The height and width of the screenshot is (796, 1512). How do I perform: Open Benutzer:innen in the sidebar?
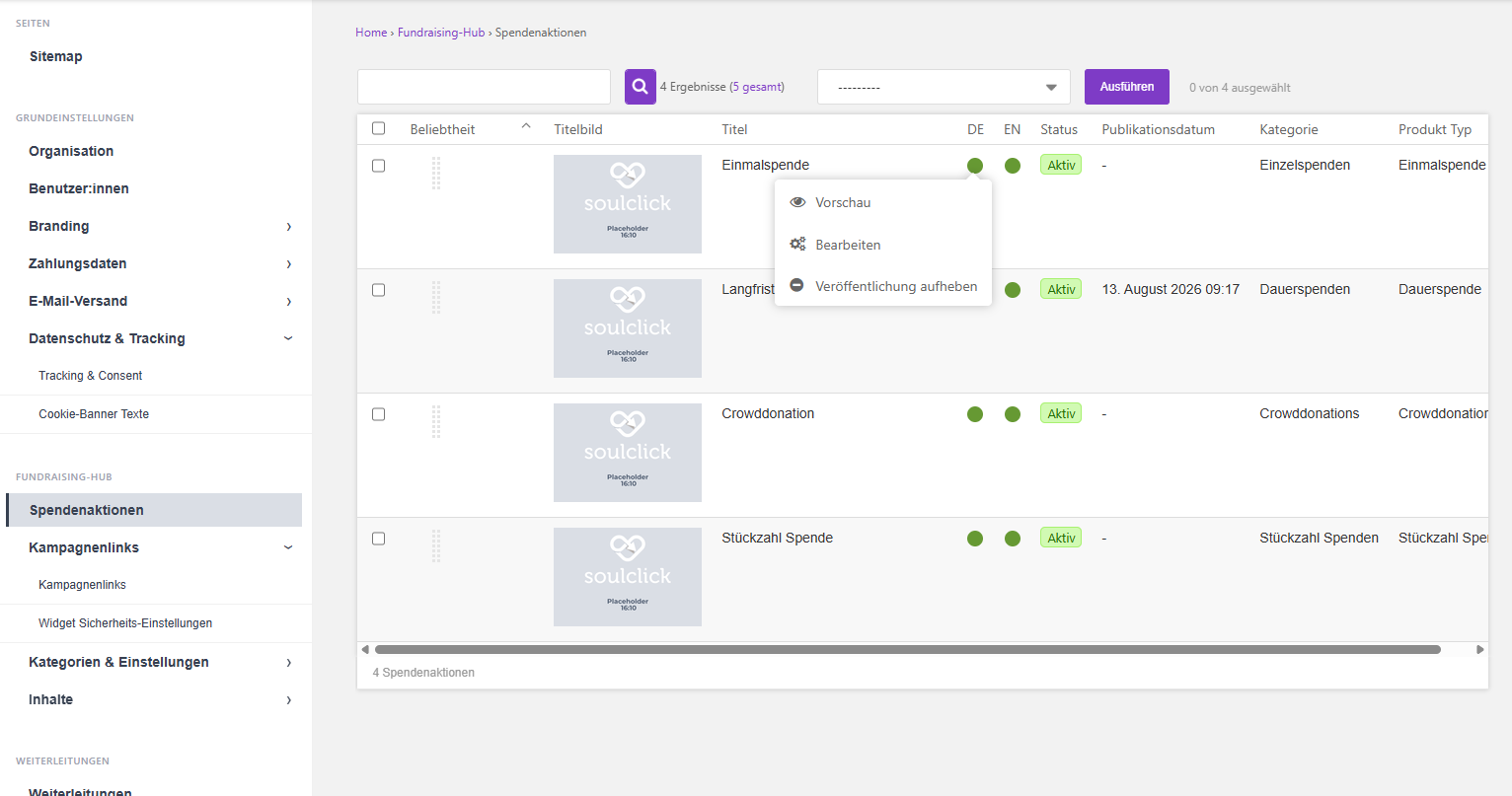coord(79,188)
